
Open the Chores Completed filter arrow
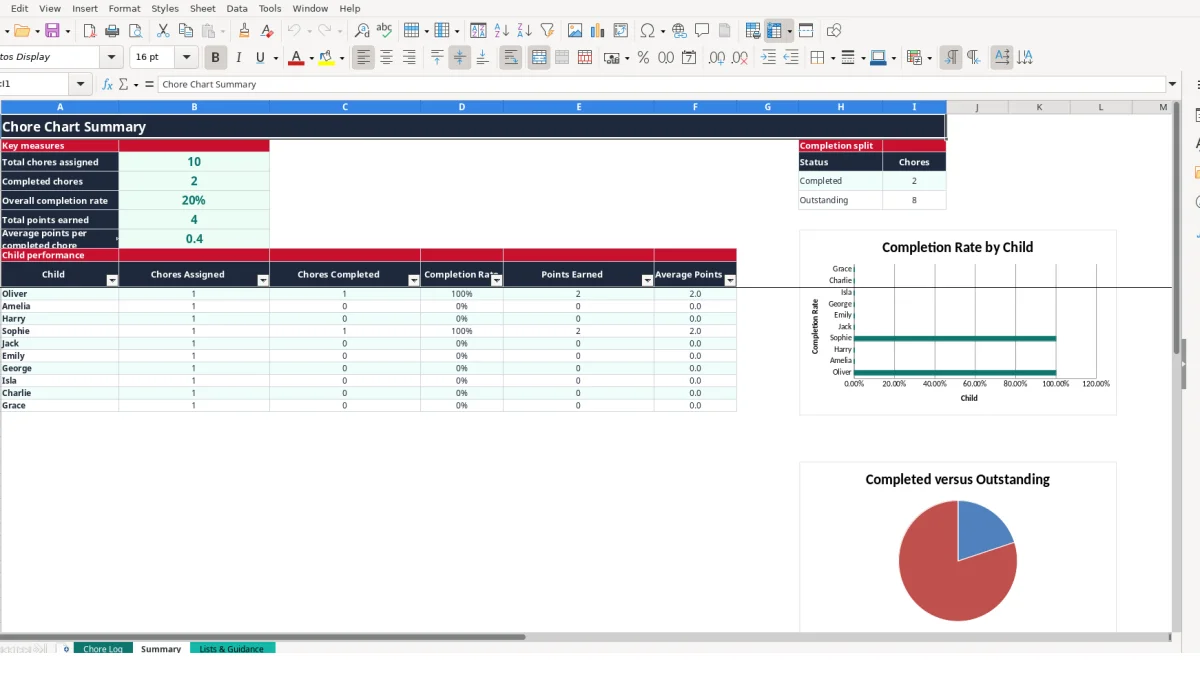pyautogui.click(x=414, y=281)
